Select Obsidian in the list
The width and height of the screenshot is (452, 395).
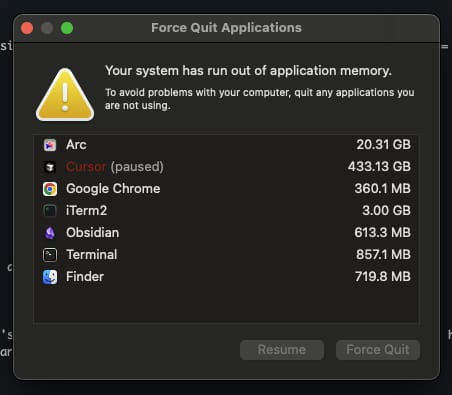226,233
